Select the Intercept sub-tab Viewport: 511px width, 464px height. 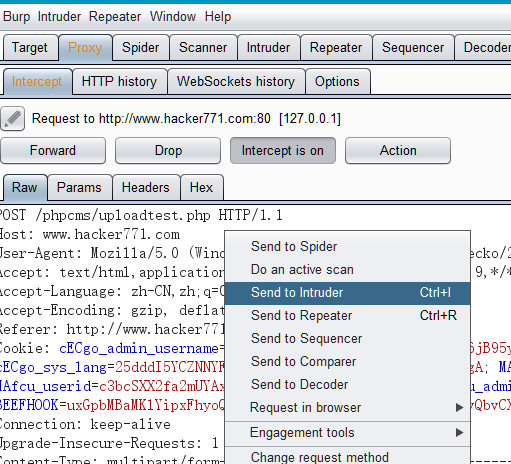(37, 82)
